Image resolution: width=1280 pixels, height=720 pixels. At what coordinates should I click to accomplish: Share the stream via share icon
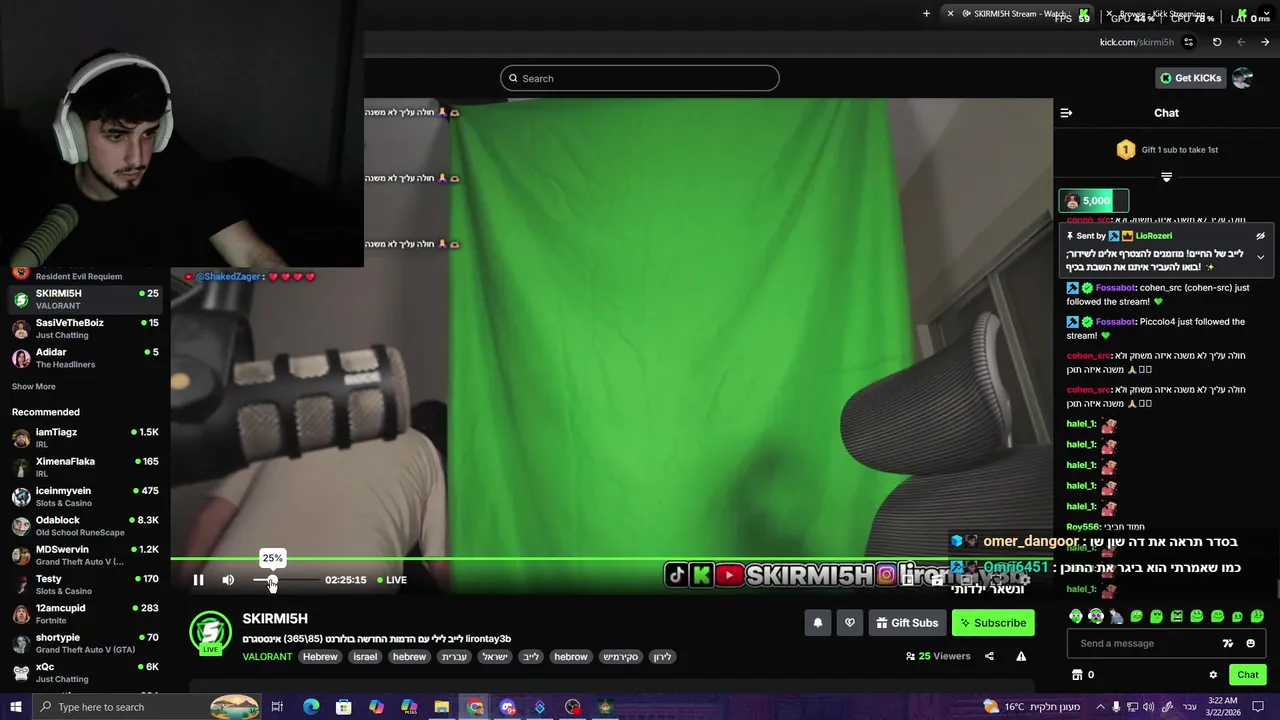click(989, 656)
